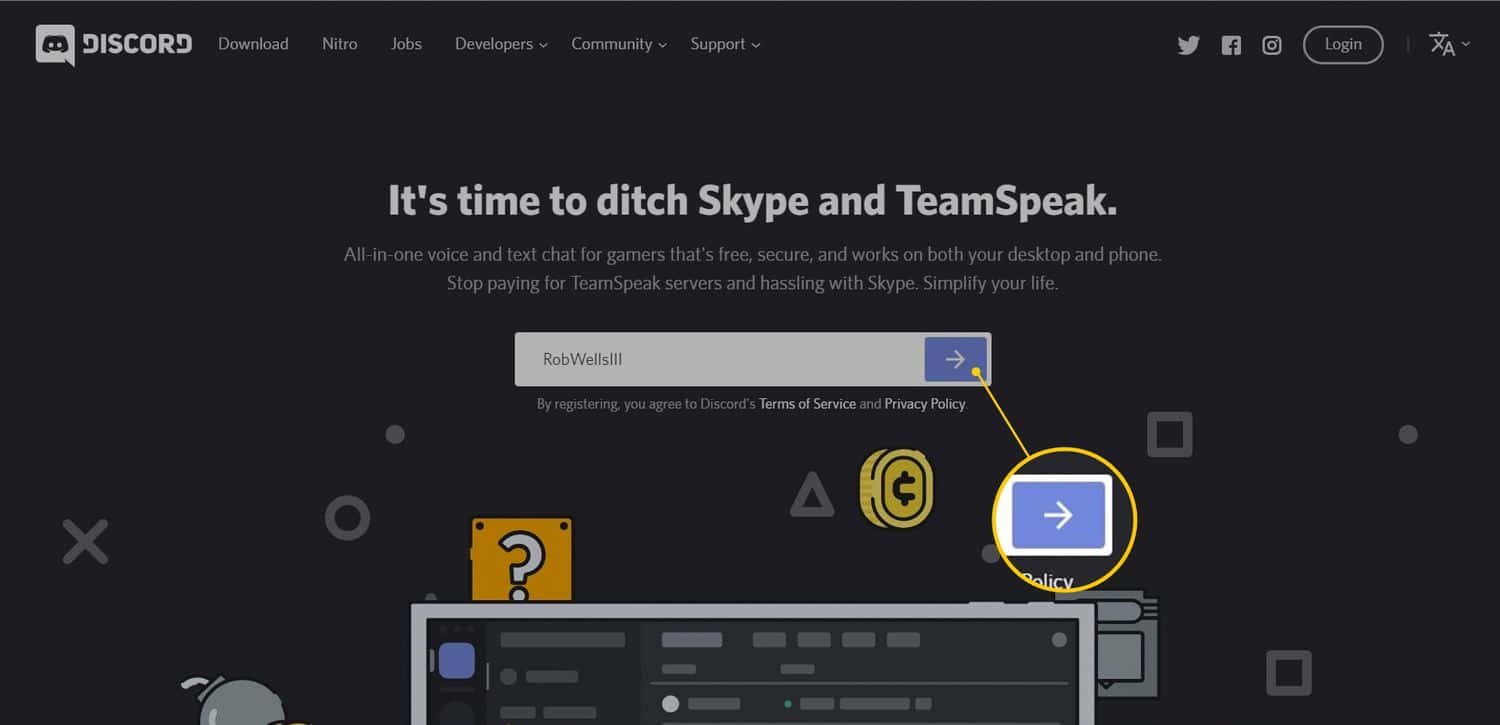Screen dimensions: 1500x725
Task: Expand the Support dropdown menu
Action: click(x=725, y=44)
